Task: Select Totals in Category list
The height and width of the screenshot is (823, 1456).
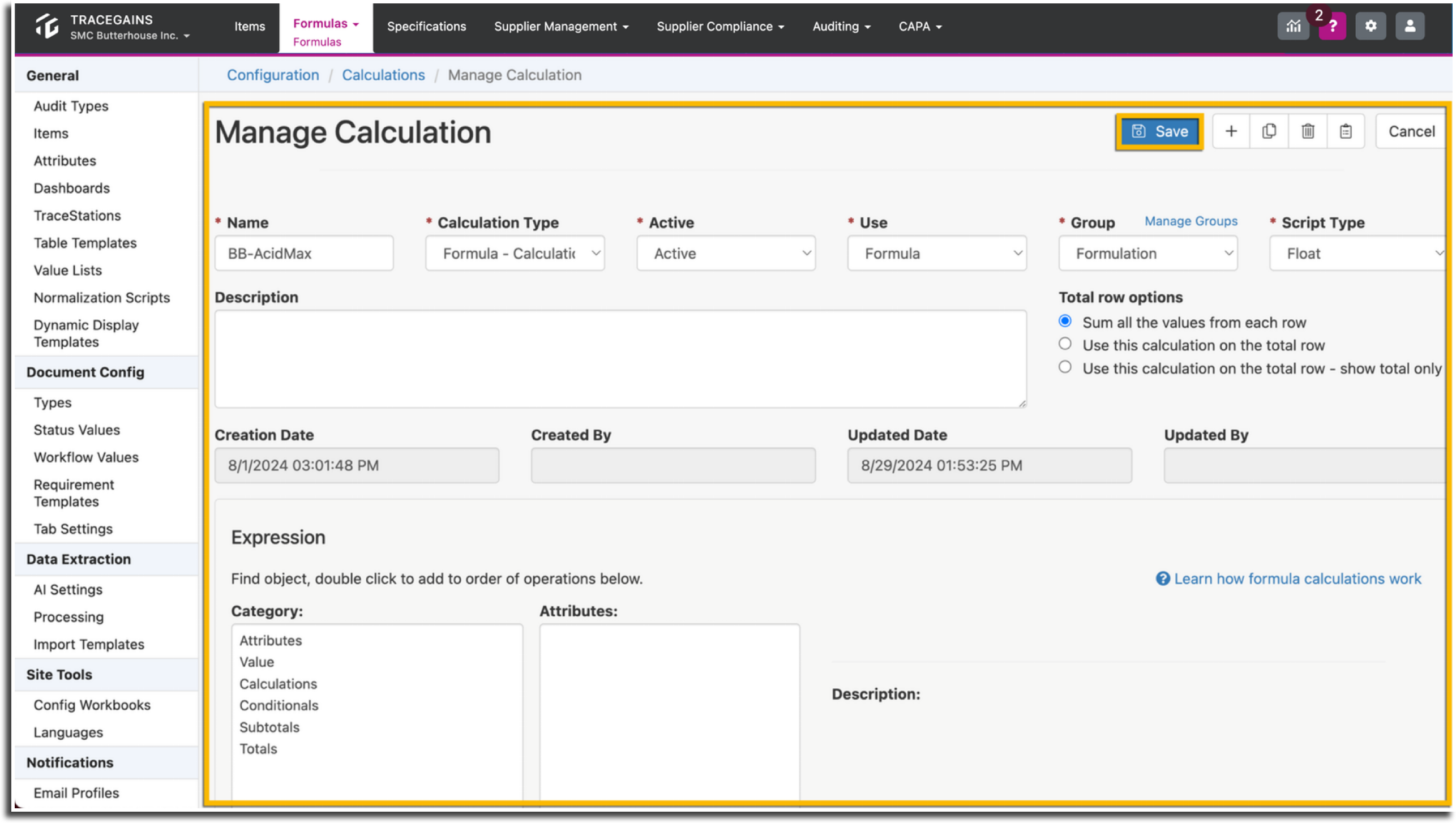Action: 258,748
